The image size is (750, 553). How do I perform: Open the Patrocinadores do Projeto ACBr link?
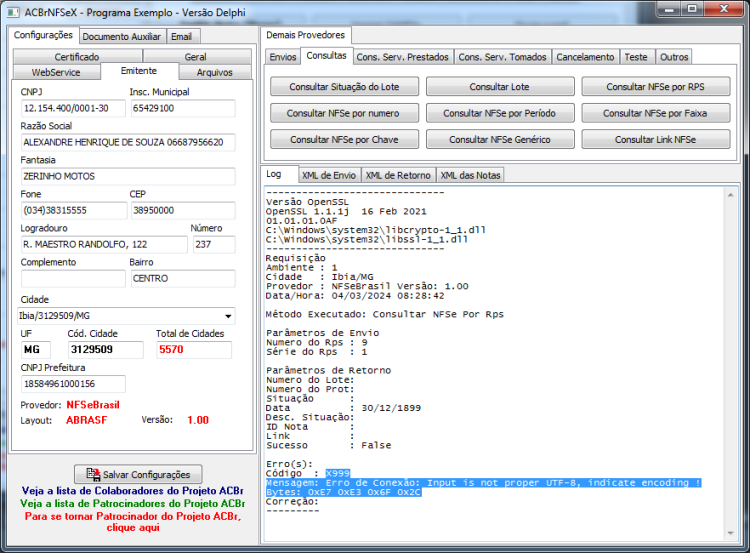pos(132,504)
